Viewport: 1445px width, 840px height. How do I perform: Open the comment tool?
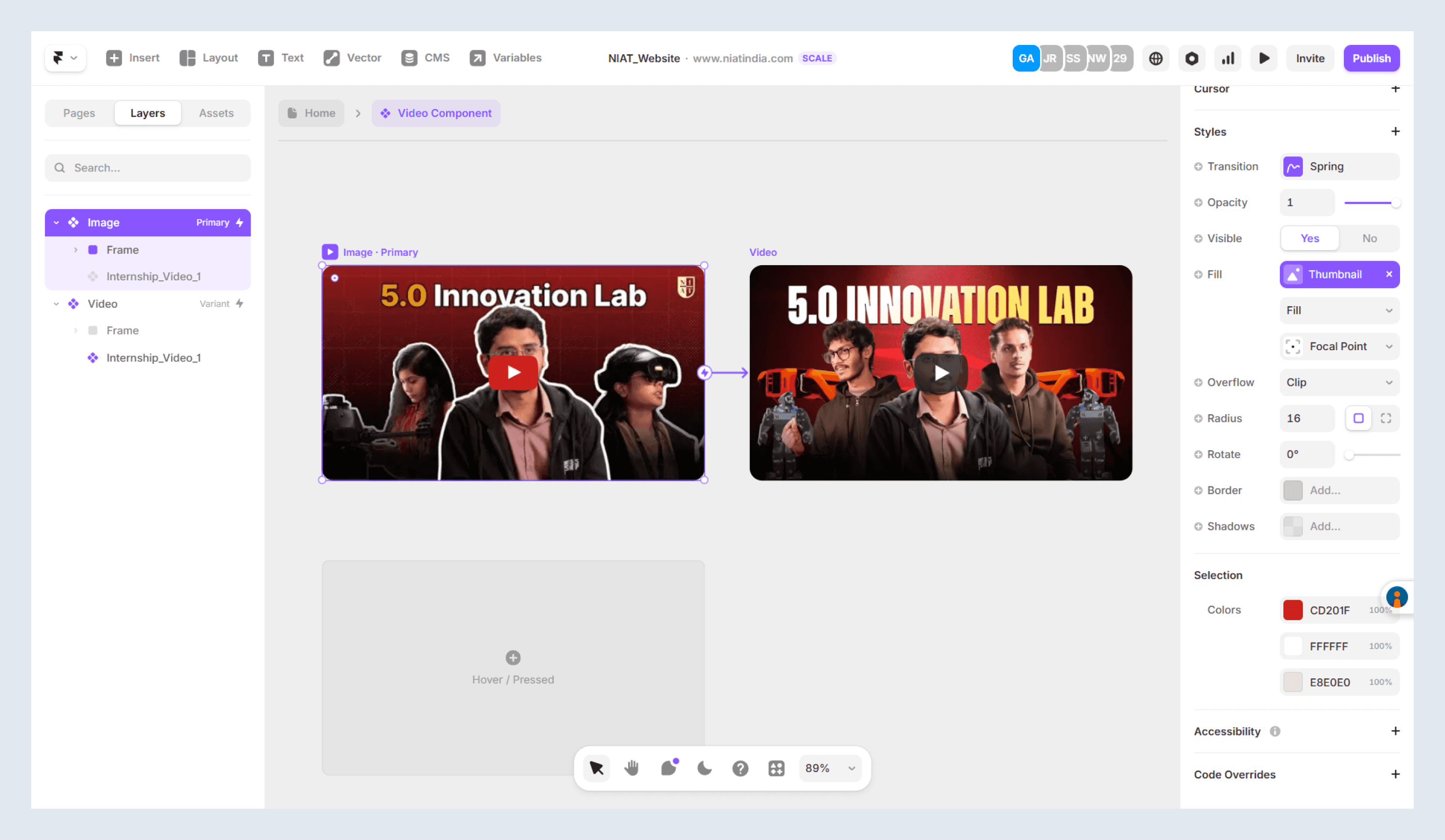[669, 768]
